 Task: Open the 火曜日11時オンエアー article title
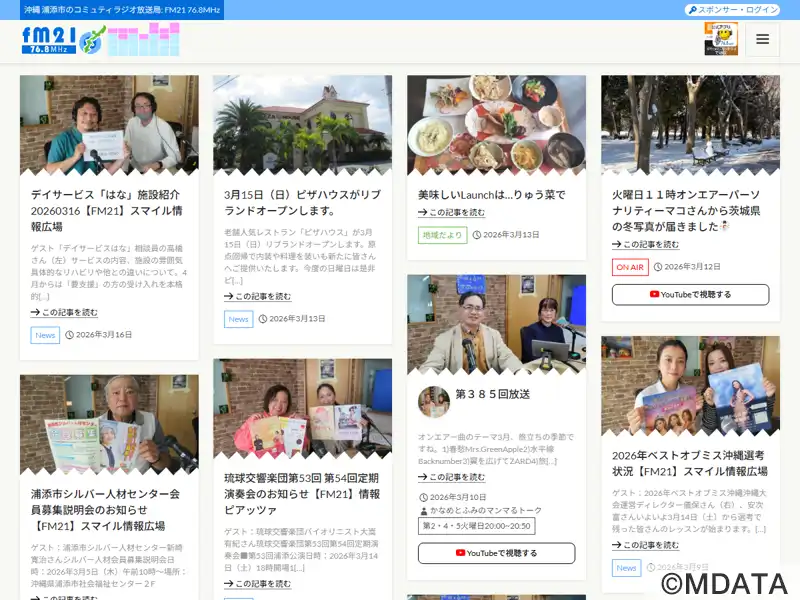686,210
